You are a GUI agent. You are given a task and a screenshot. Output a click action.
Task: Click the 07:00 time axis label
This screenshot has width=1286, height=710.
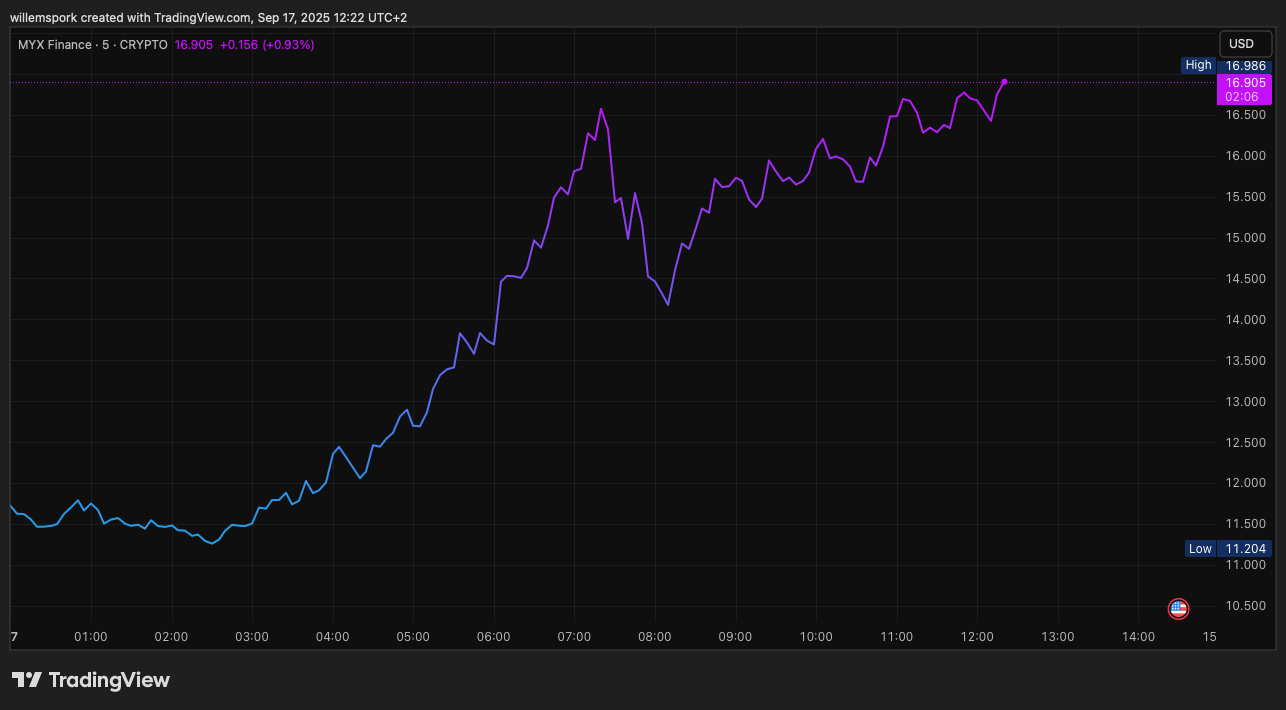tap(574, 637)
